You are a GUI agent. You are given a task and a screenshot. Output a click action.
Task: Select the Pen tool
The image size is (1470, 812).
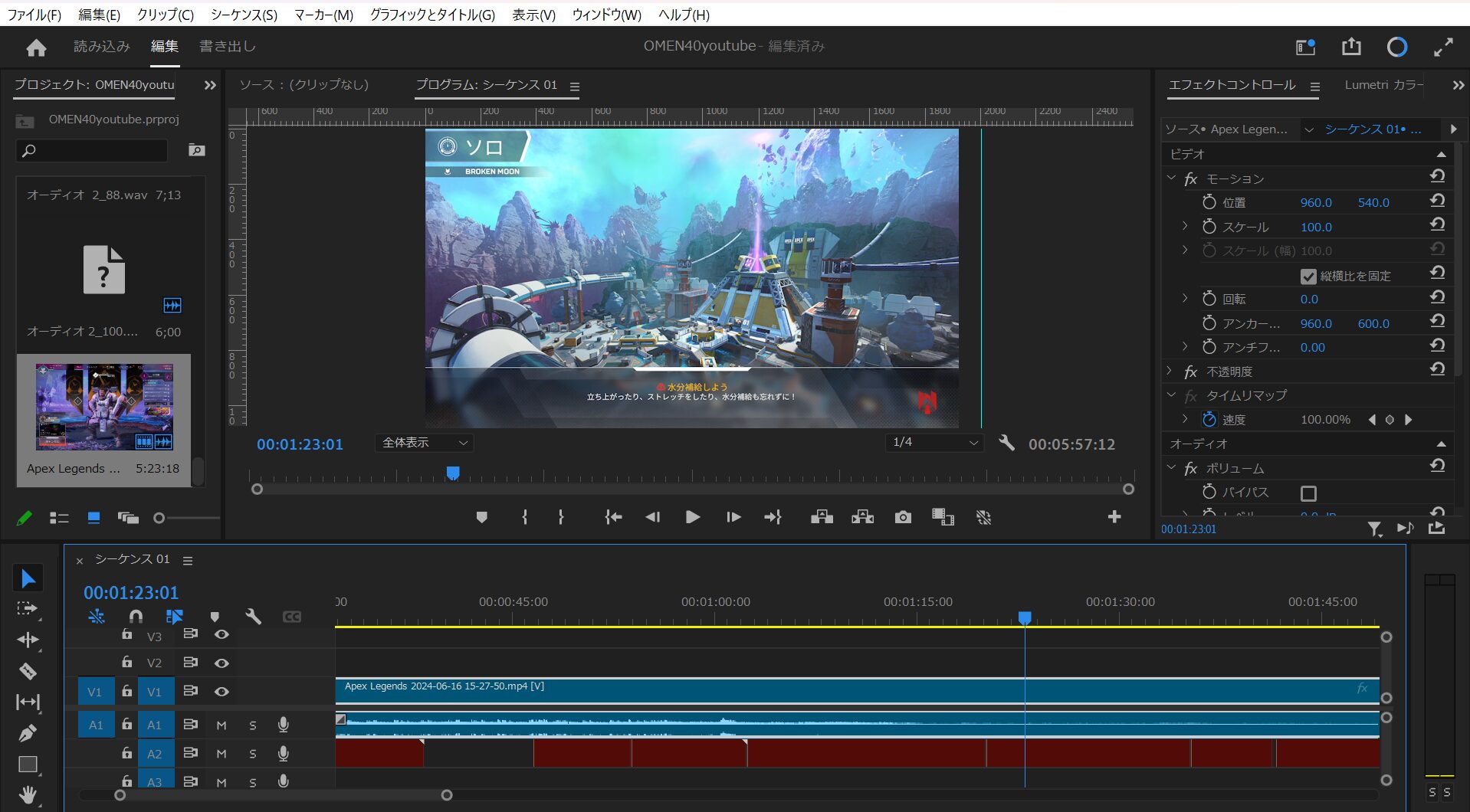click(28, 733)
